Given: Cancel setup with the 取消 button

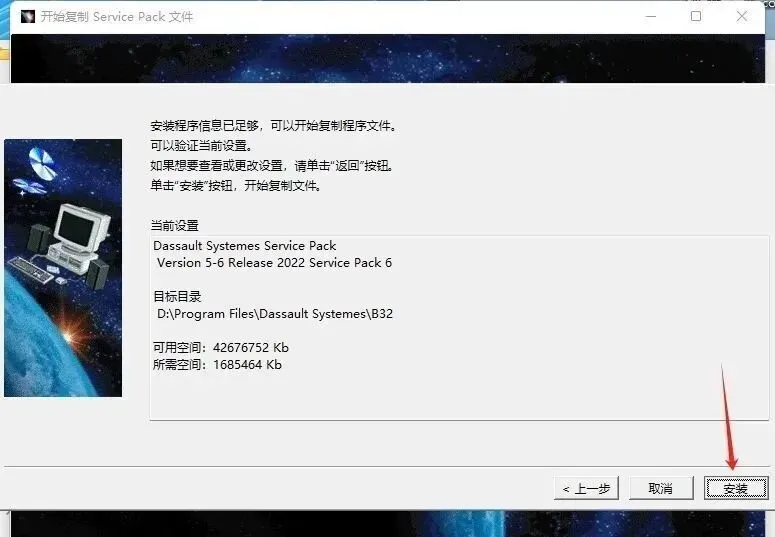Looking at the screenshot, I should 661,489.
